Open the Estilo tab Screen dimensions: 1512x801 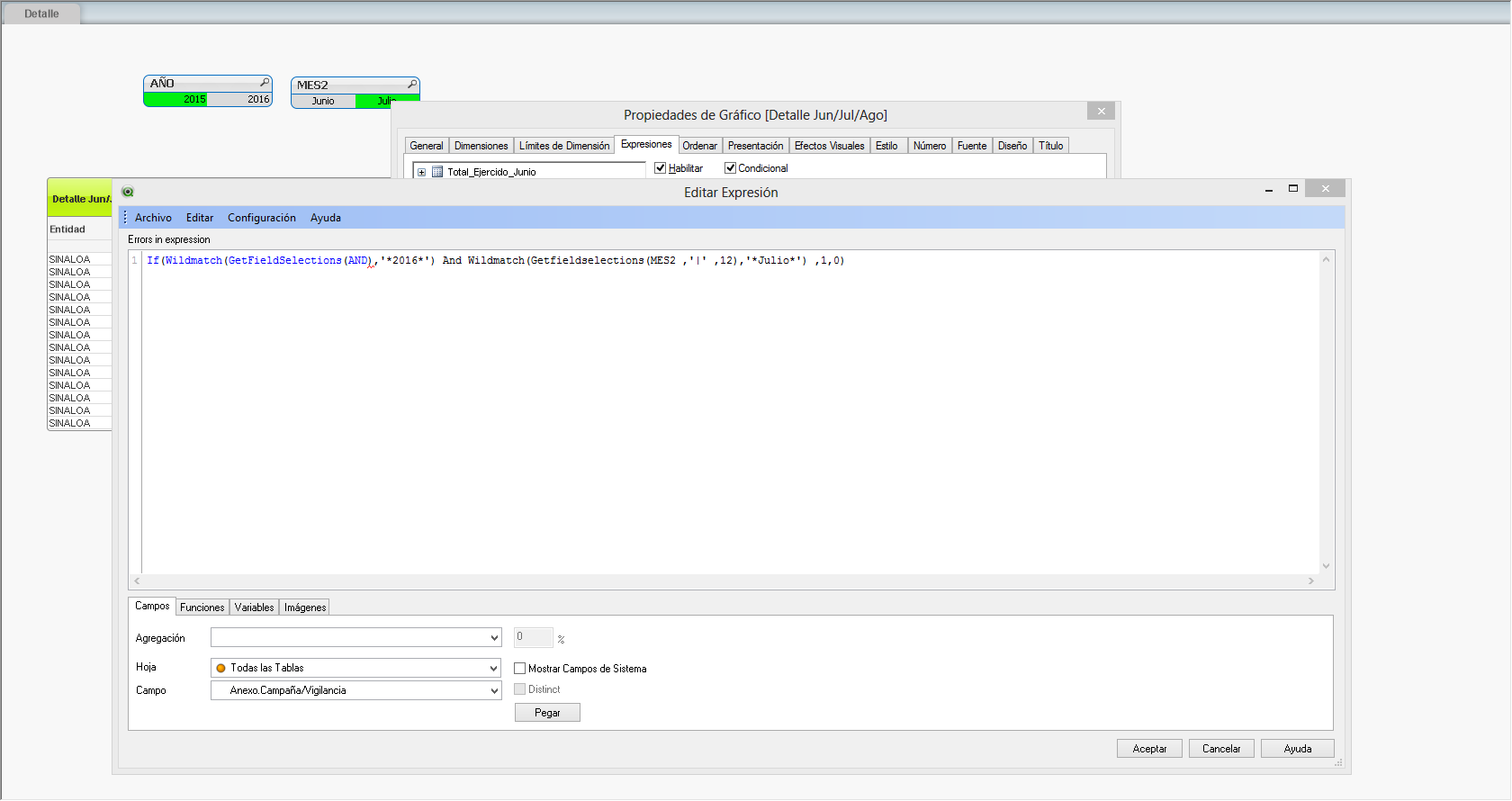[x=886, y=146]
